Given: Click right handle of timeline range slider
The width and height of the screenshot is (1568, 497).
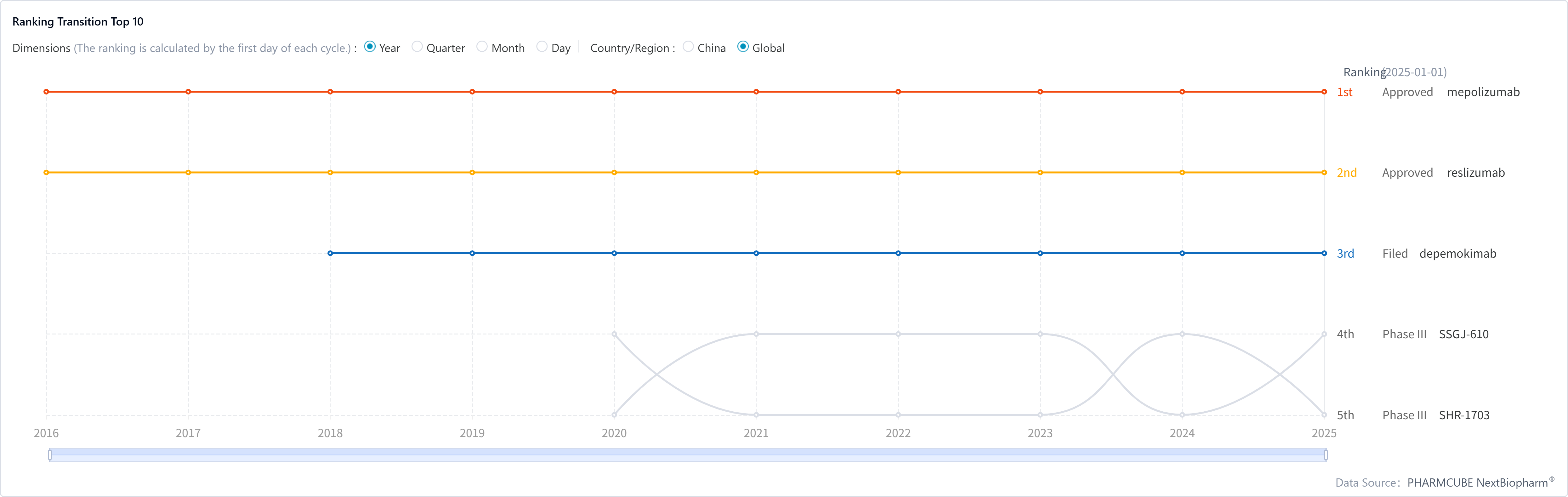Looking at the screenshot, I should coord(1326,454).
